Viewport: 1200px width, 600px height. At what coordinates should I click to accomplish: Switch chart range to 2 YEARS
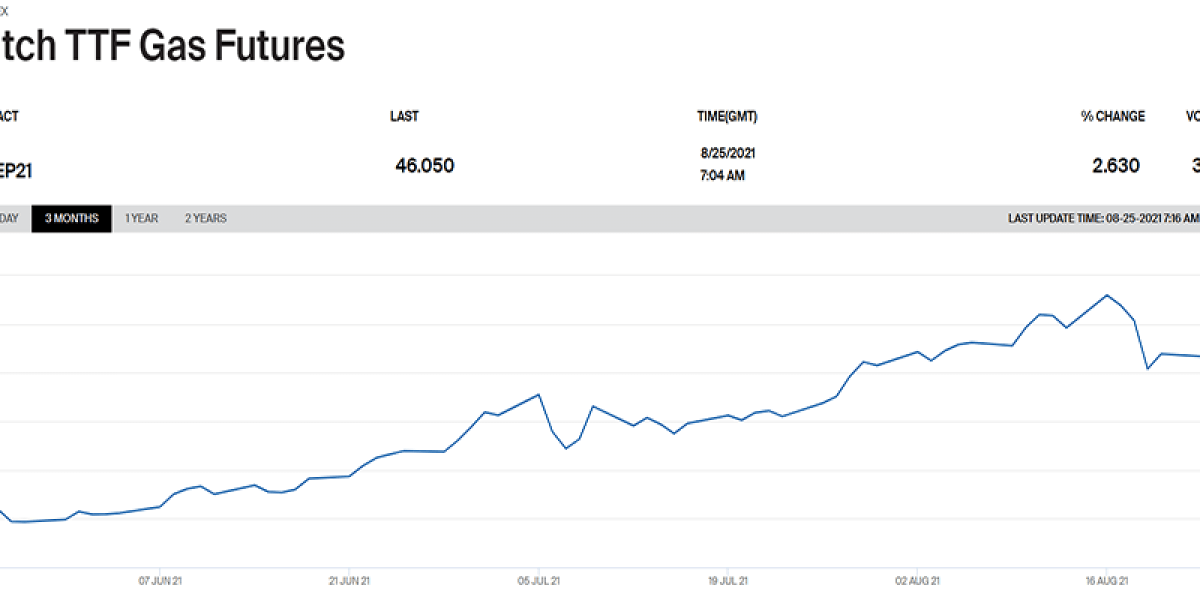(205, 218)
